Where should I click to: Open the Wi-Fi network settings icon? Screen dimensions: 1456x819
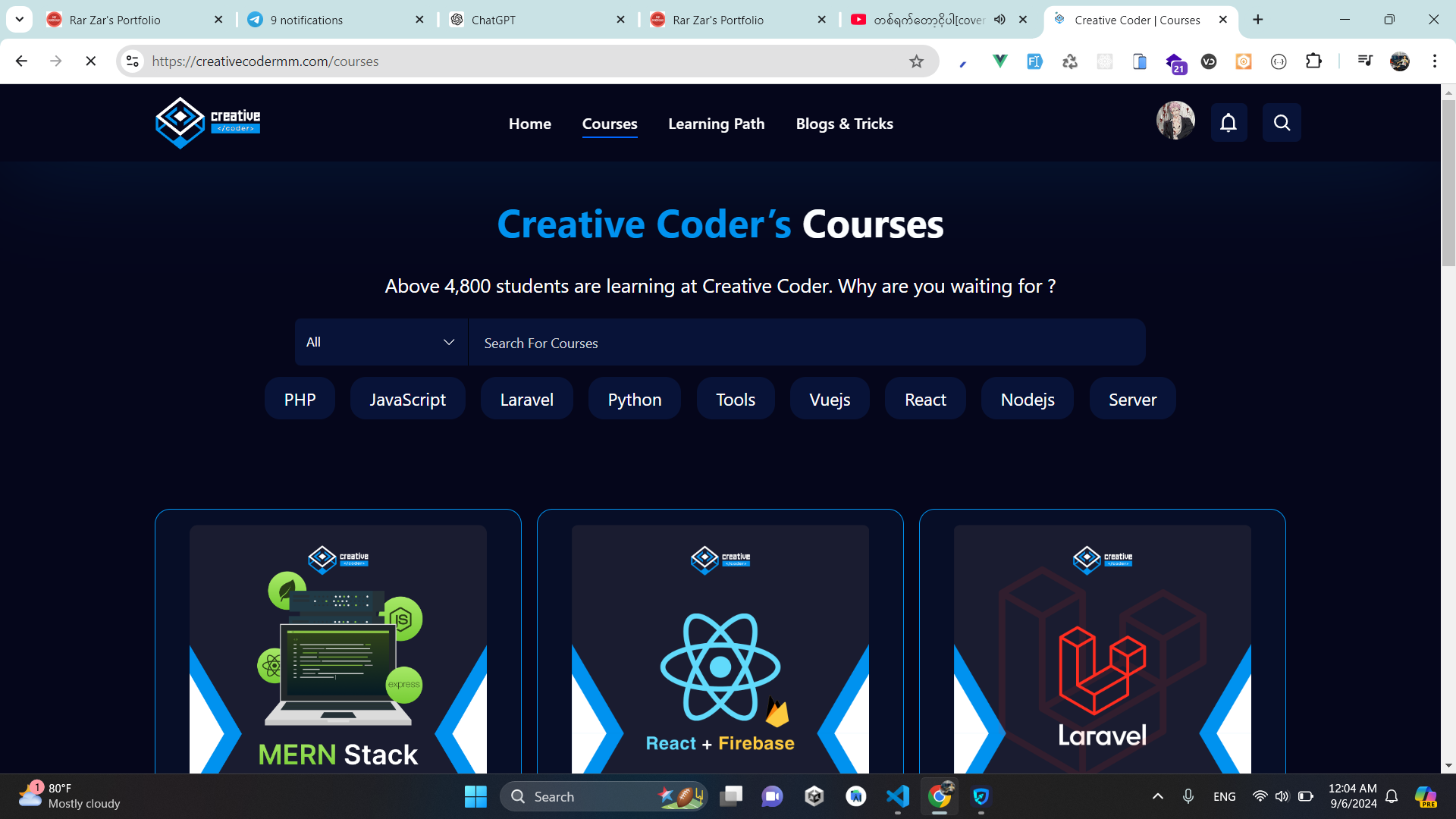pos(1260,796)
